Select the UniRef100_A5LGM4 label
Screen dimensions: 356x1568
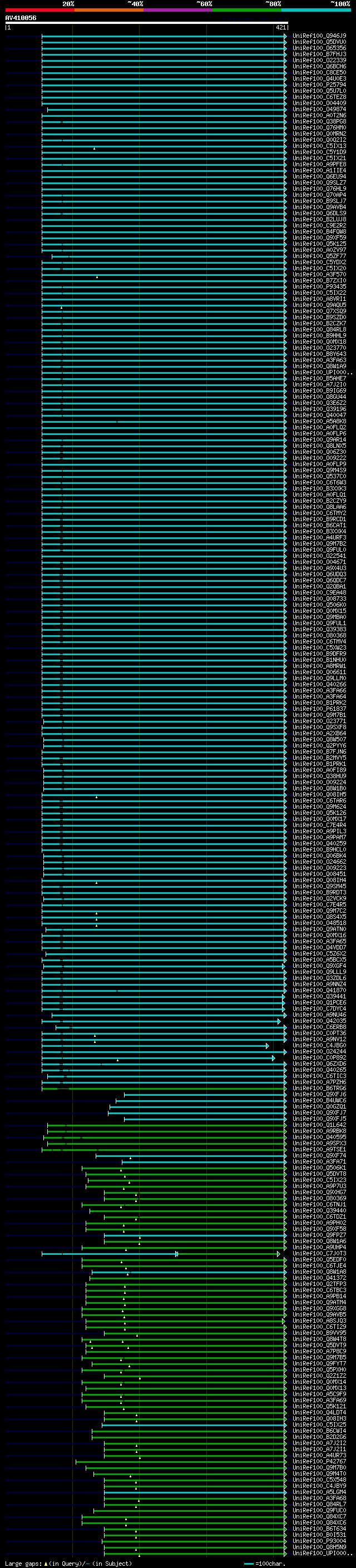tap(319, 1492)
